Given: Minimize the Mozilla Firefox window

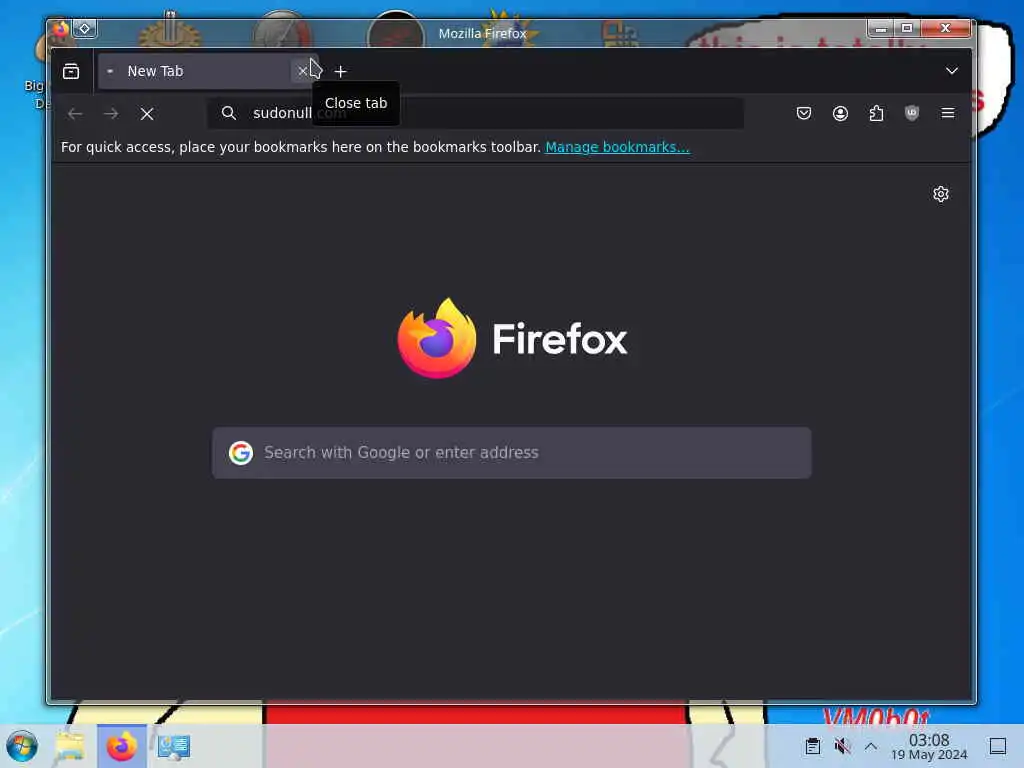Looking at the screenshot, I should [x=880, y=28].
